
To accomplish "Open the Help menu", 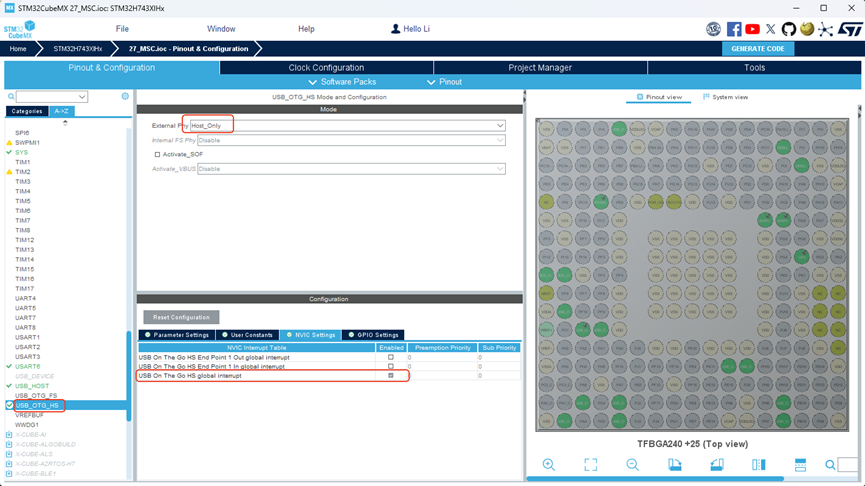I will click(x=306, y=29).
